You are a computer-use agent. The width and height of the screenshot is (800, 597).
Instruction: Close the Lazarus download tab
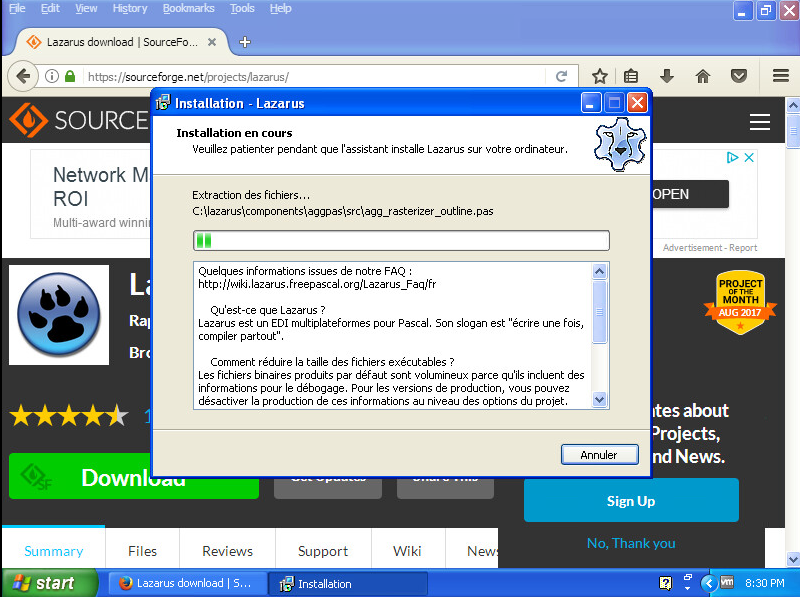pyautogui.click(x=212, y=42)
